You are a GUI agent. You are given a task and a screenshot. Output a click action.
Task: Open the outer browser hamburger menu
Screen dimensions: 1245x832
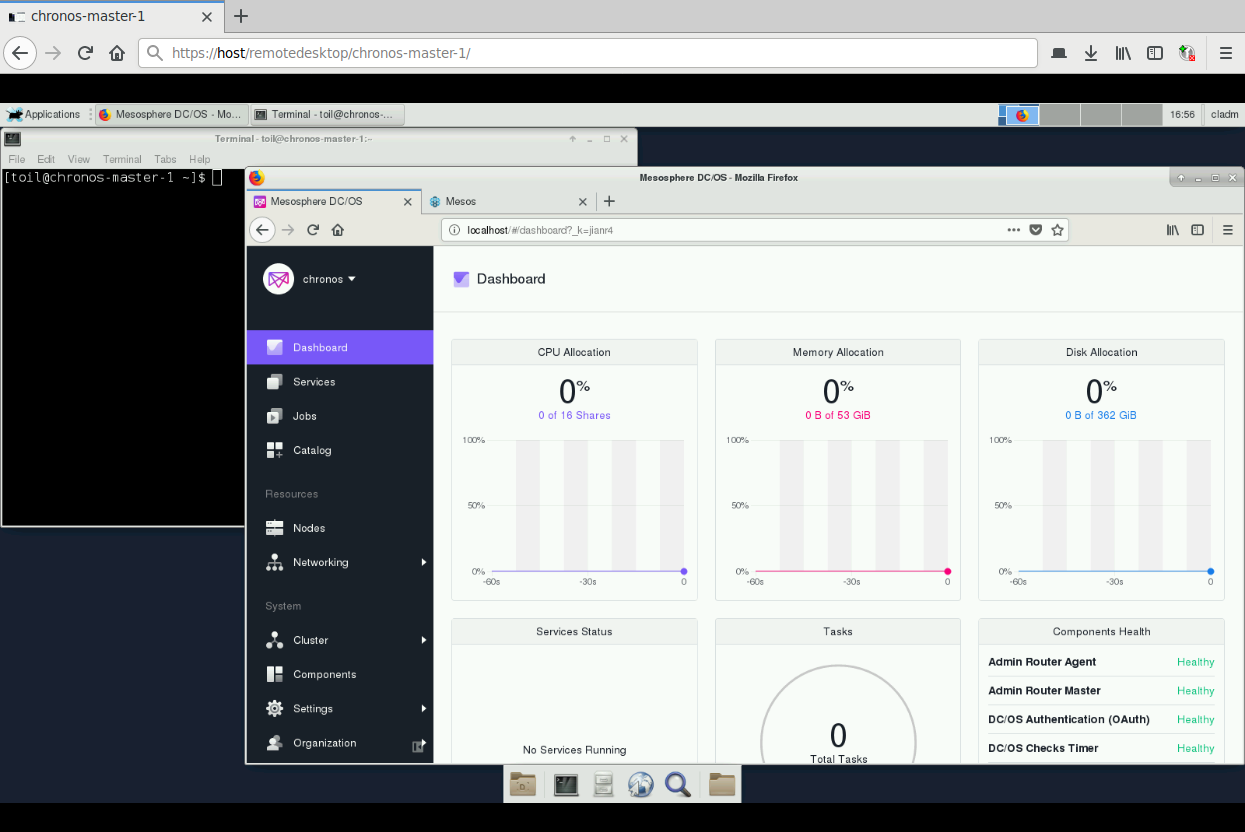pyautogui.click(x=1226, y=53)
